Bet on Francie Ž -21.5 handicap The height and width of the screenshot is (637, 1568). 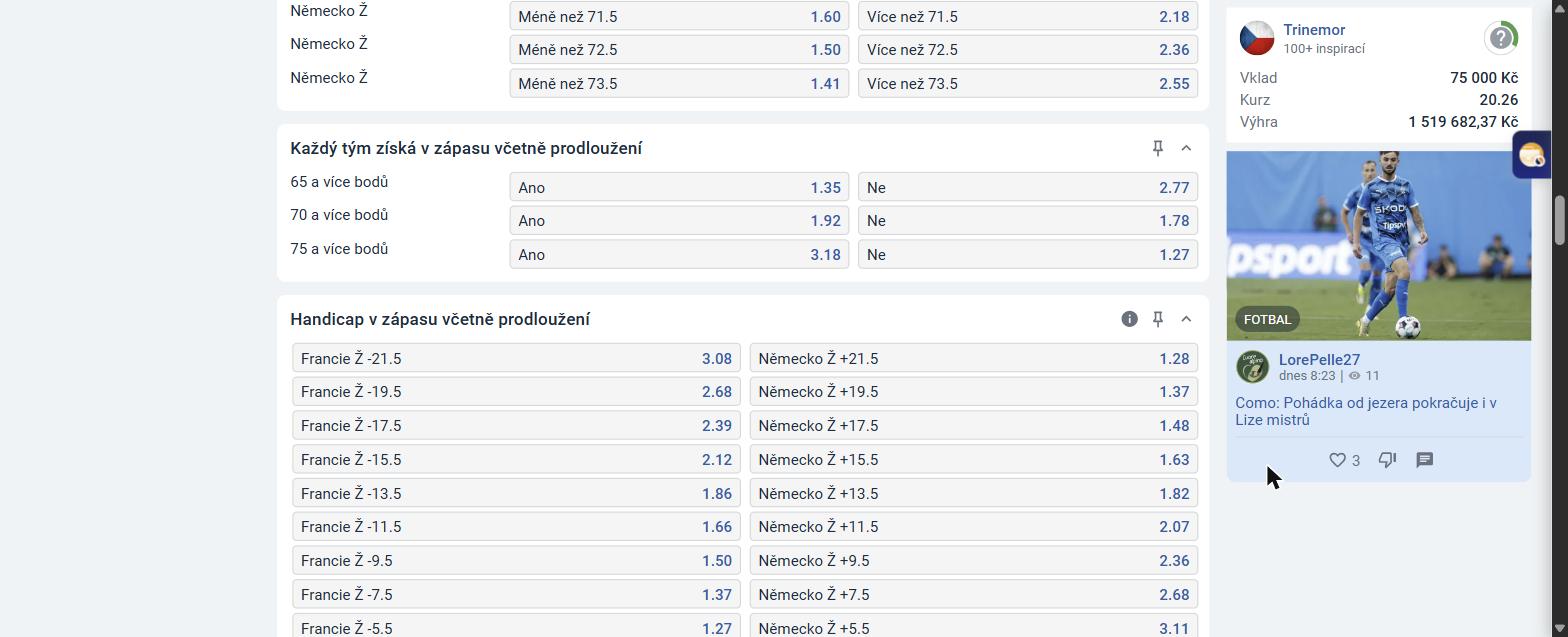(x=516, y=359)
